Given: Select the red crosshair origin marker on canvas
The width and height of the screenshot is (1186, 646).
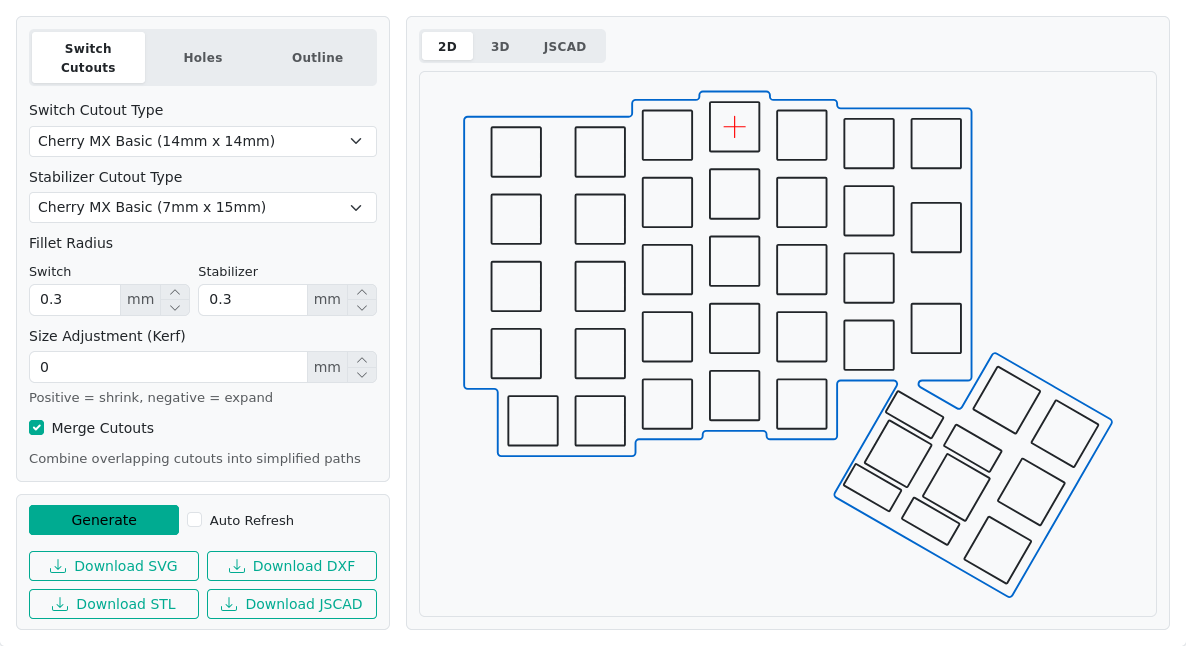Looking at the screenshot, I should (x=734, y=126).
